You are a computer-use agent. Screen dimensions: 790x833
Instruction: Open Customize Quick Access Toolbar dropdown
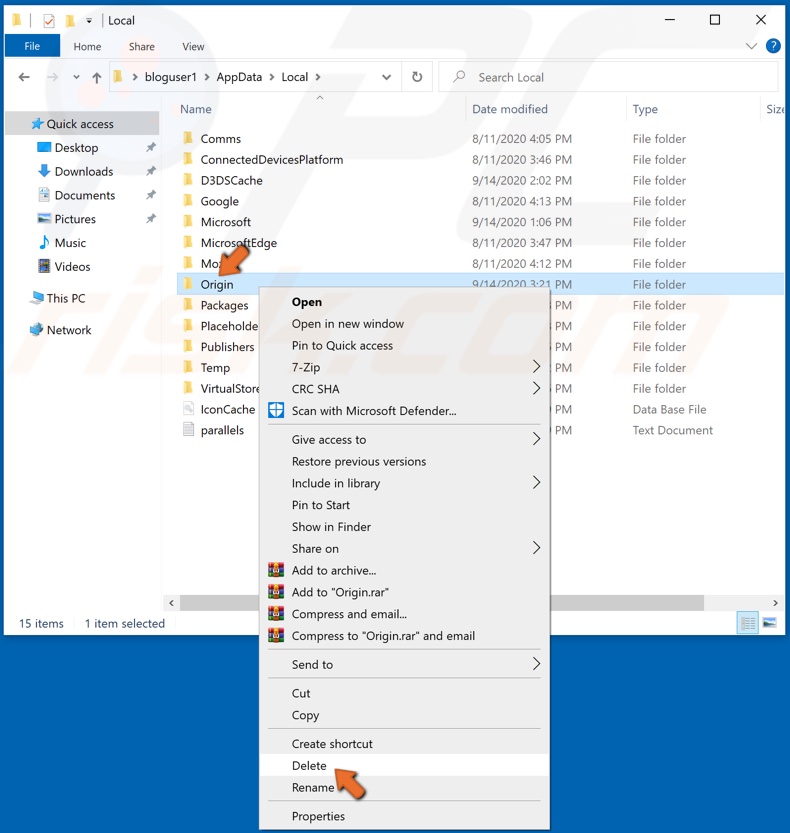(89, 21)
